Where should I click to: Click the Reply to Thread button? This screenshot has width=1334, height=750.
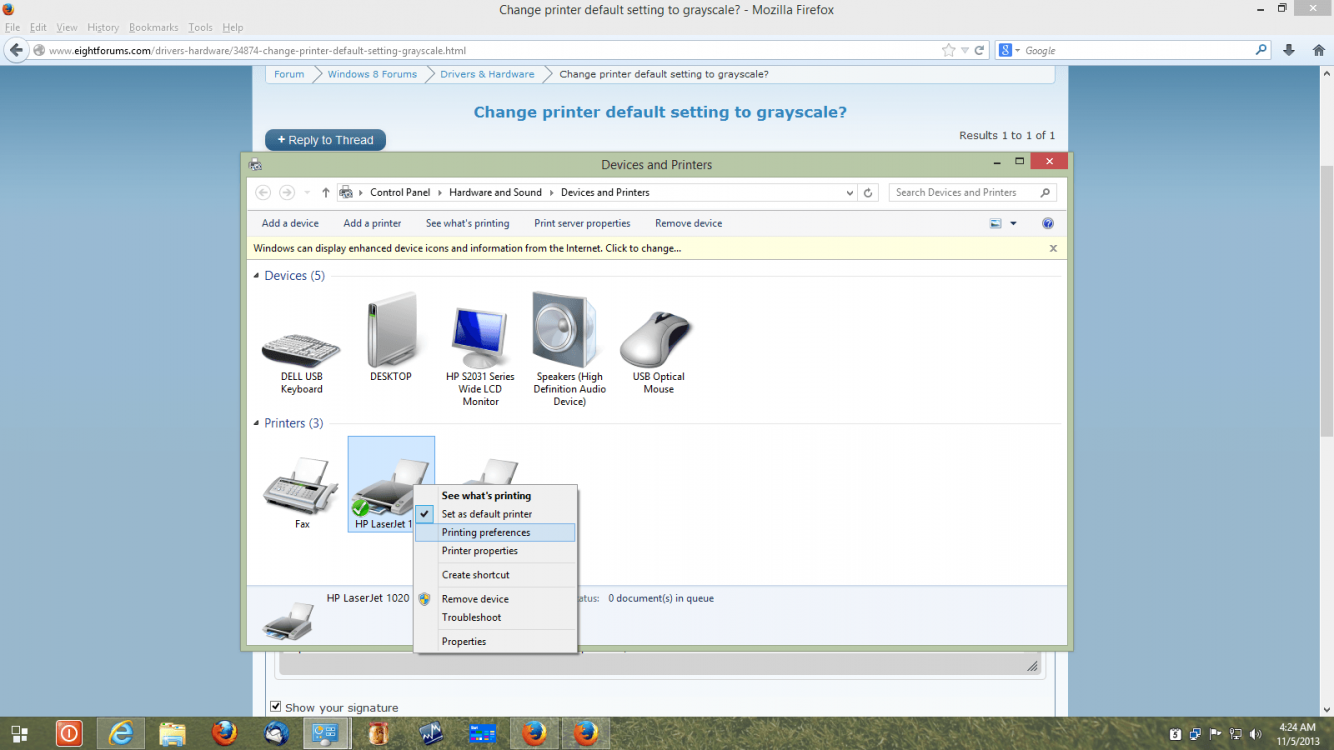point(325,141)
